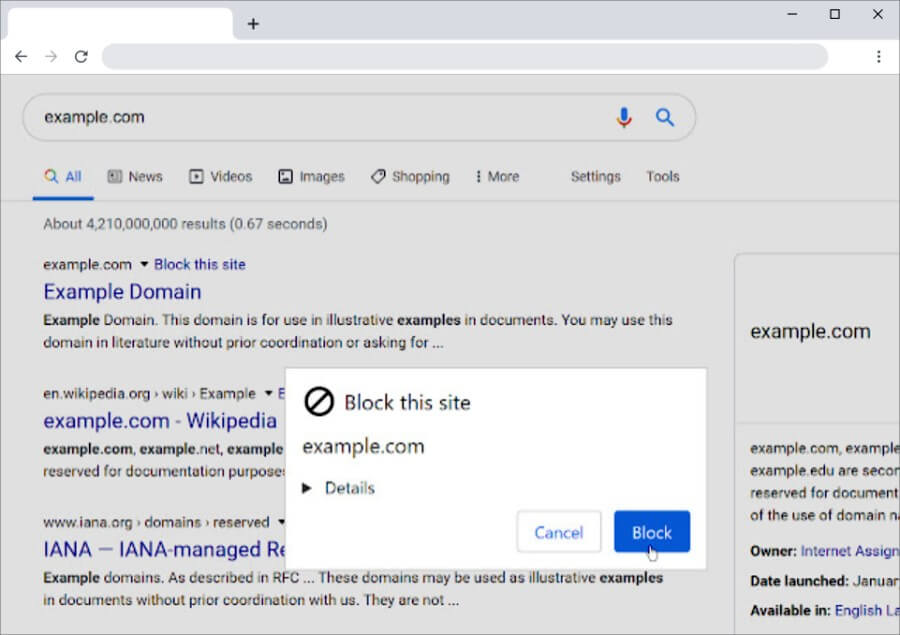Start voice search with the microphone icon
Image resolution: width=900 pixels, height=635 pixels.
pos(624,117)
